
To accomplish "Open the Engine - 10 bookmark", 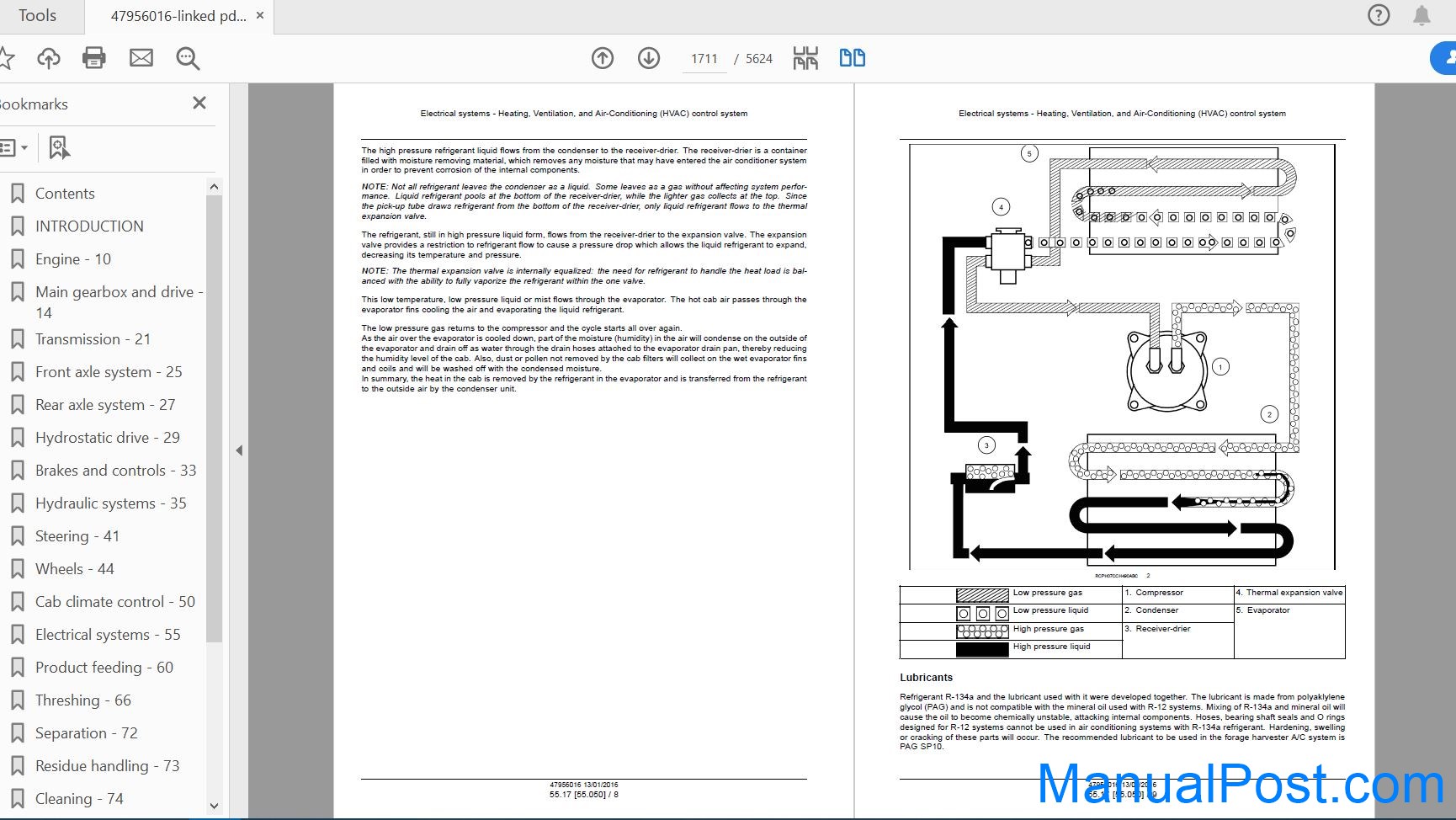I will pos(73,259).
